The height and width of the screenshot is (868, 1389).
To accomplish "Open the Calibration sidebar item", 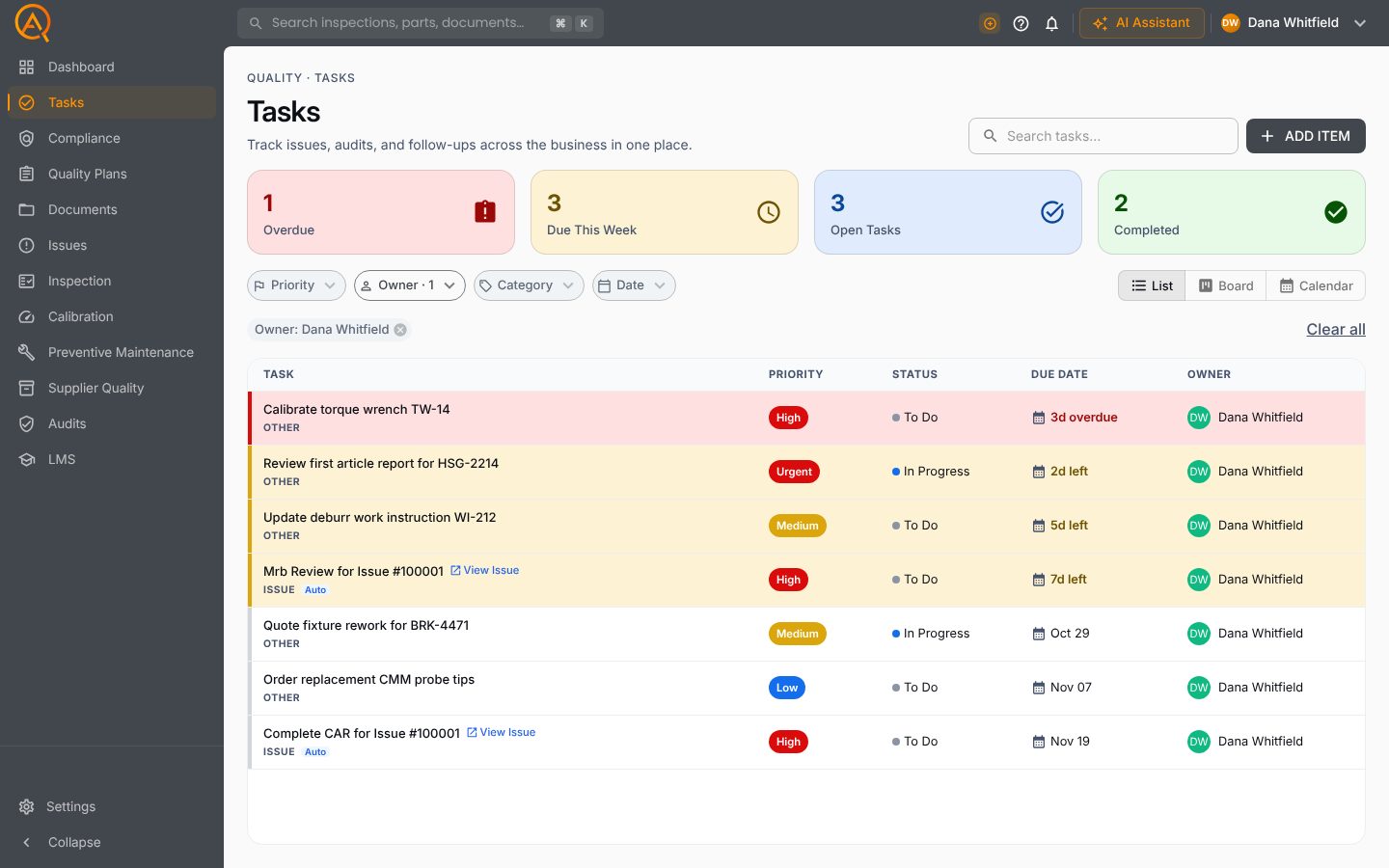I will pyautogui.click(x=112, y=316).
